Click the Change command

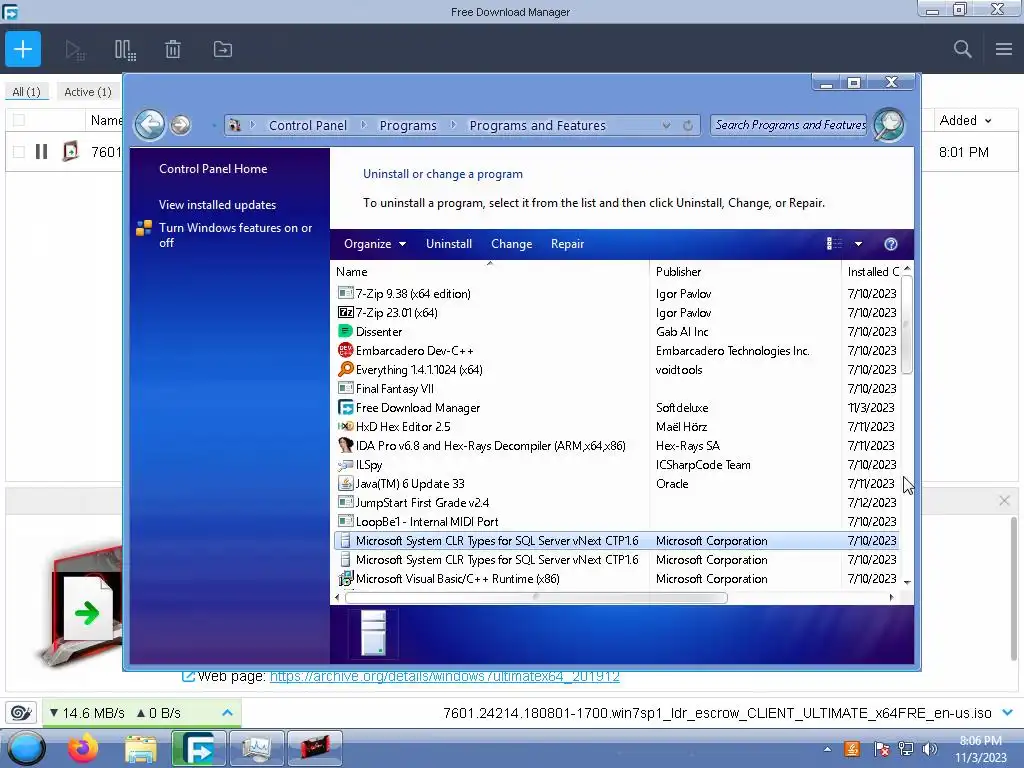[x=511, y=244]
